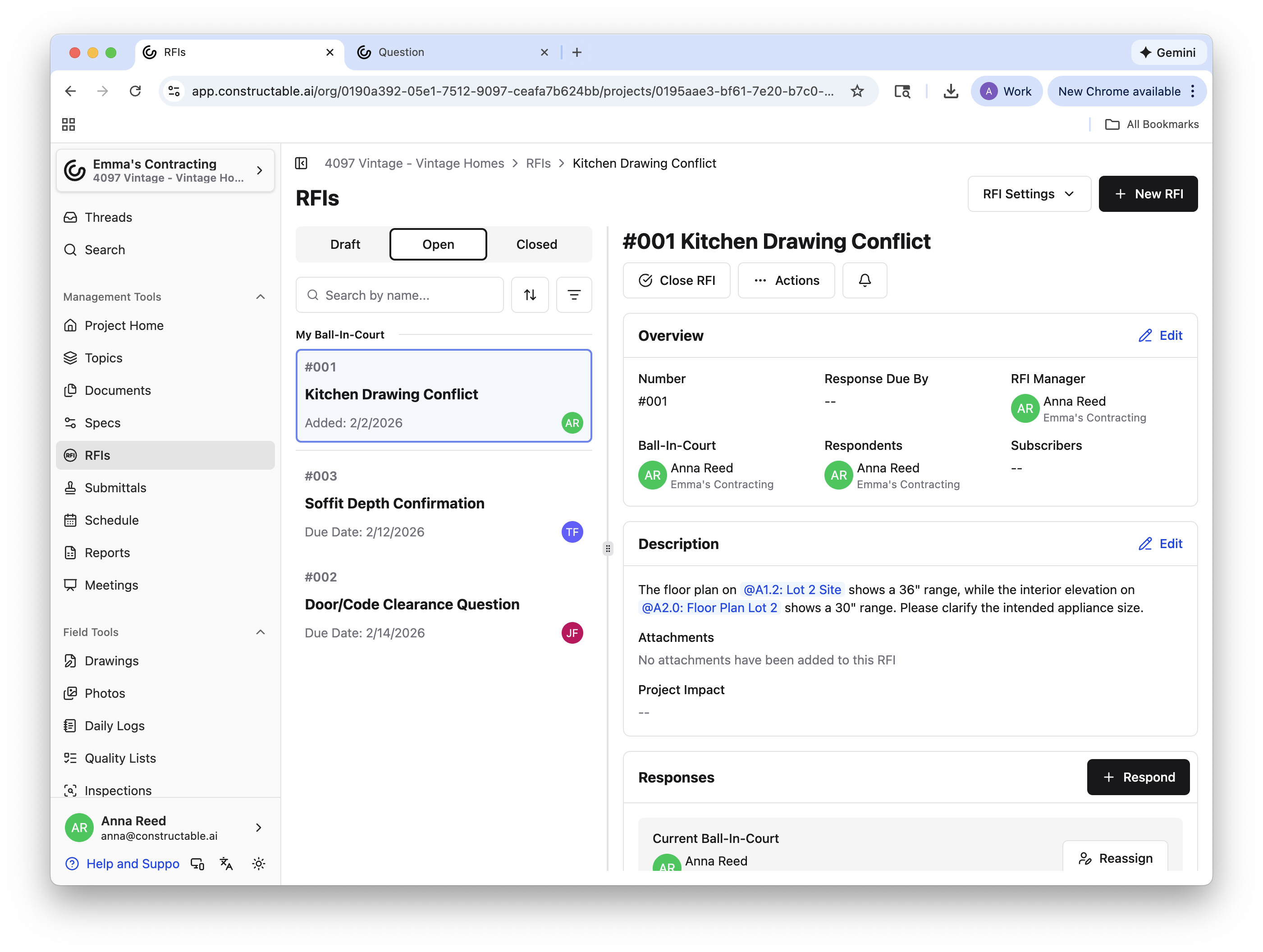Open the RFI Settings dropdown

pyautogui.click(x=1029, y=194)
